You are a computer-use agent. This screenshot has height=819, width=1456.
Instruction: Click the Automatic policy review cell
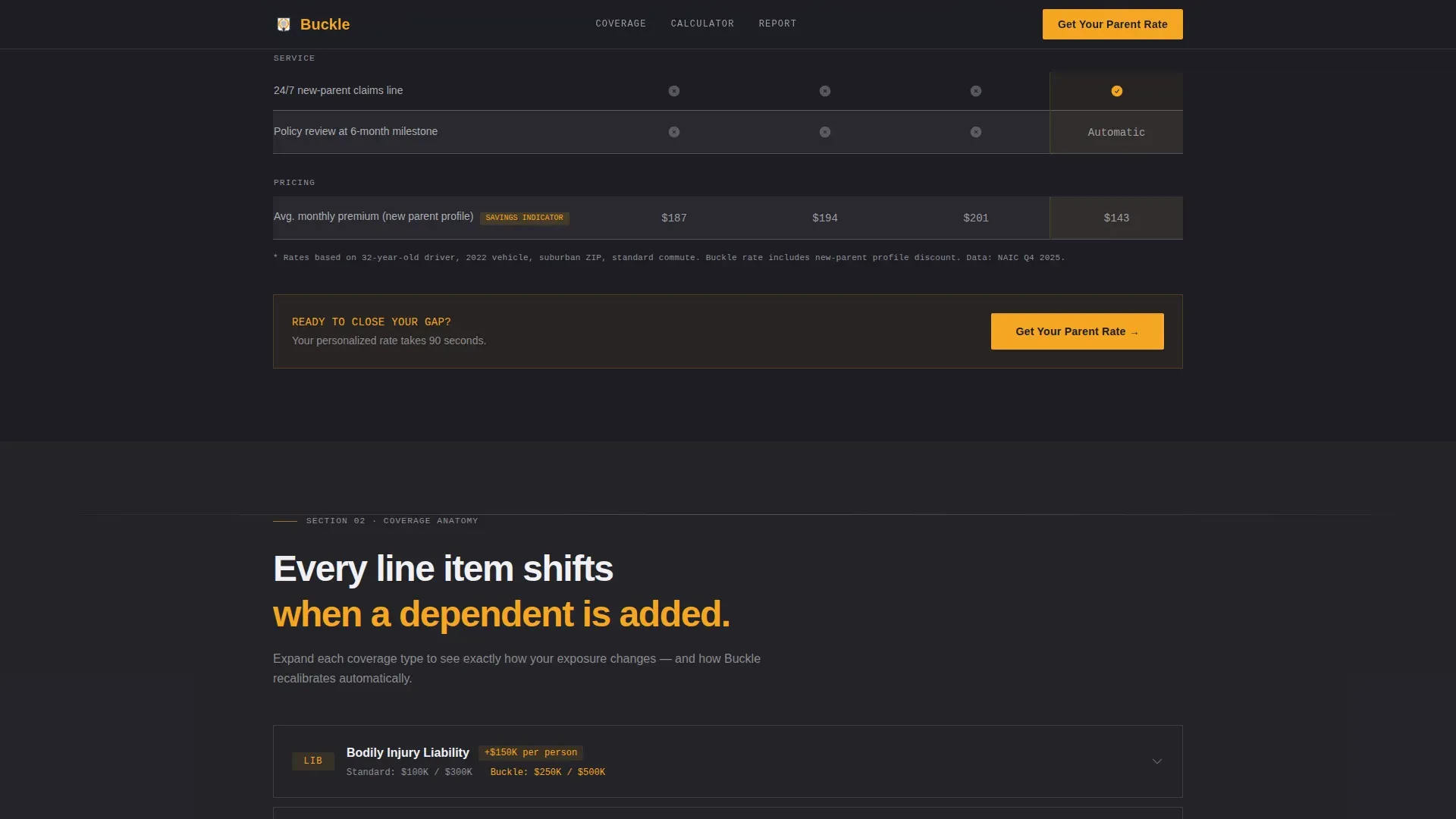pos(1116,132)
